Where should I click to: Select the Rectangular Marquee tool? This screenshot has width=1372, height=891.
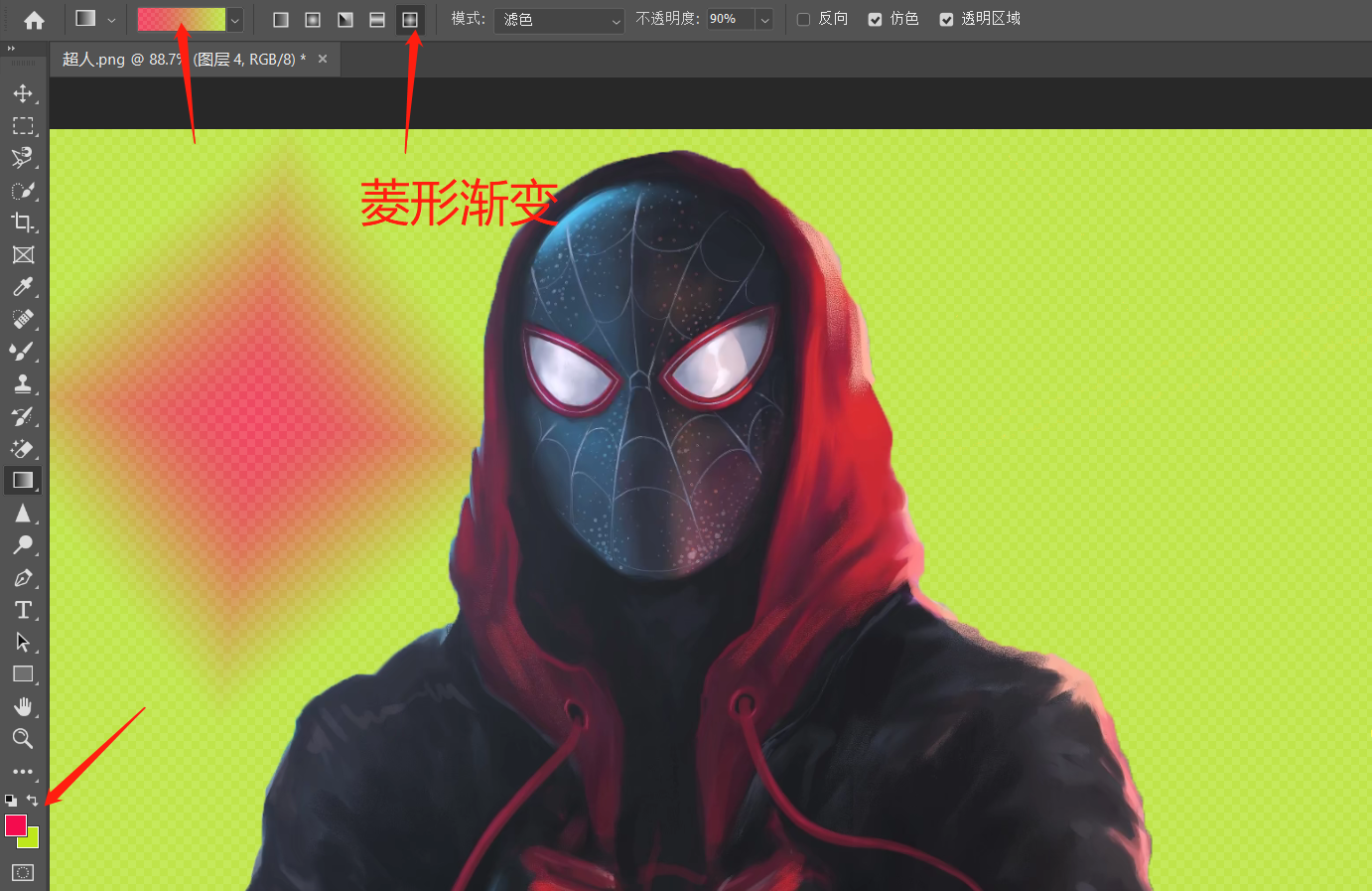(x=23, y=126)
